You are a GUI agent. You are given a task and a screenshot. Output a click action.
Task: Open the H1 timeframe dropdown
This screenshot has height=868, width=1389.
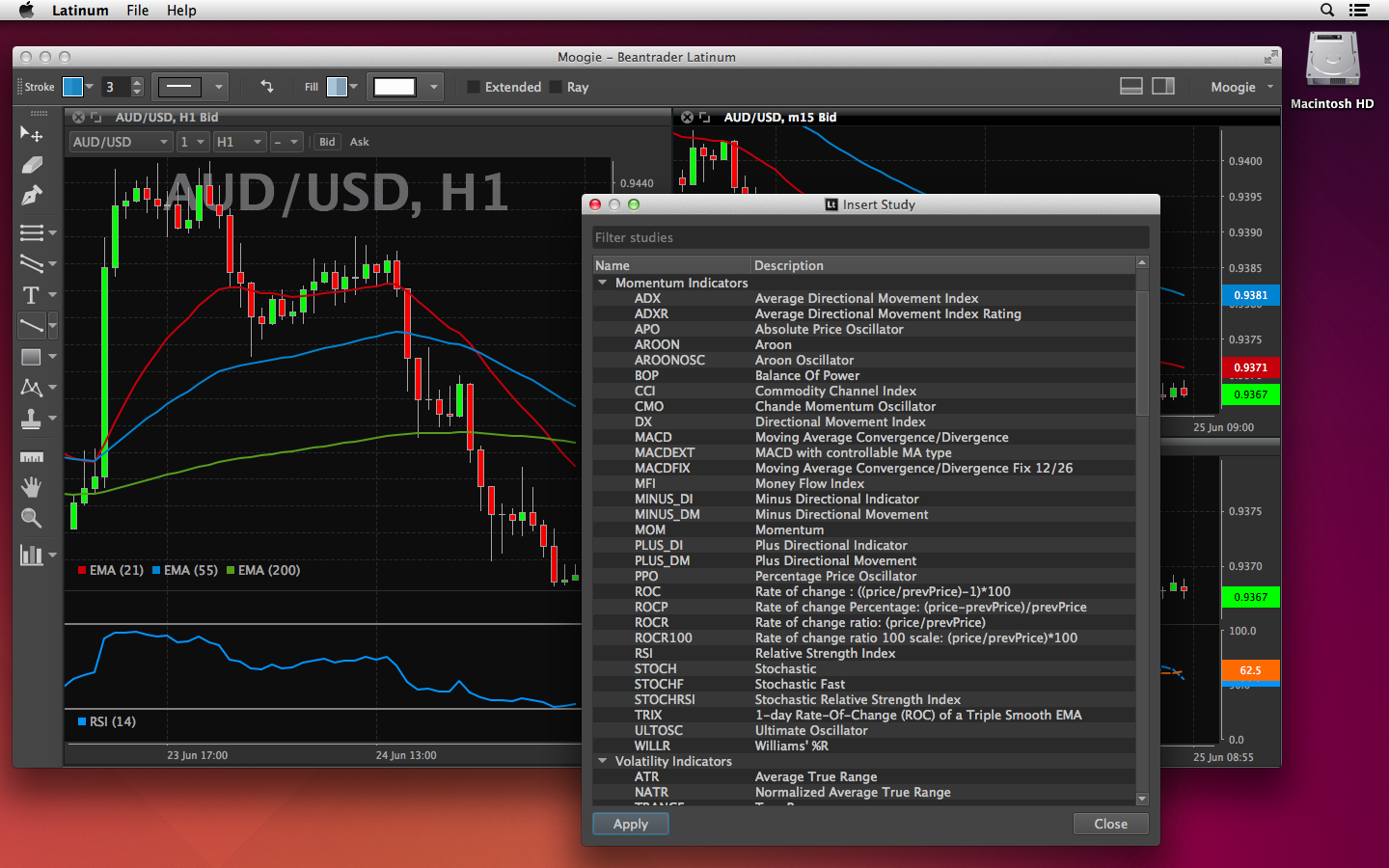point(239,142)
